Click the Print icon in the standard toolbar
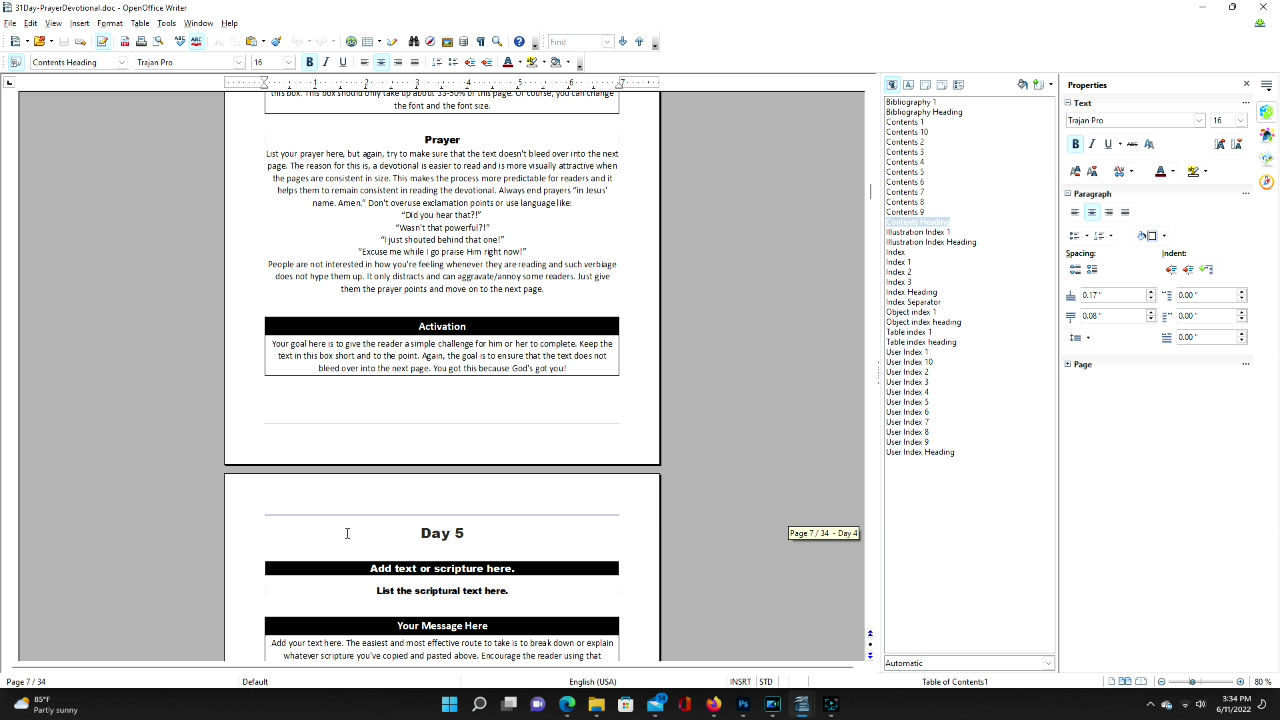Screen dimensions: 1280x720 click(x=141, y=42)
